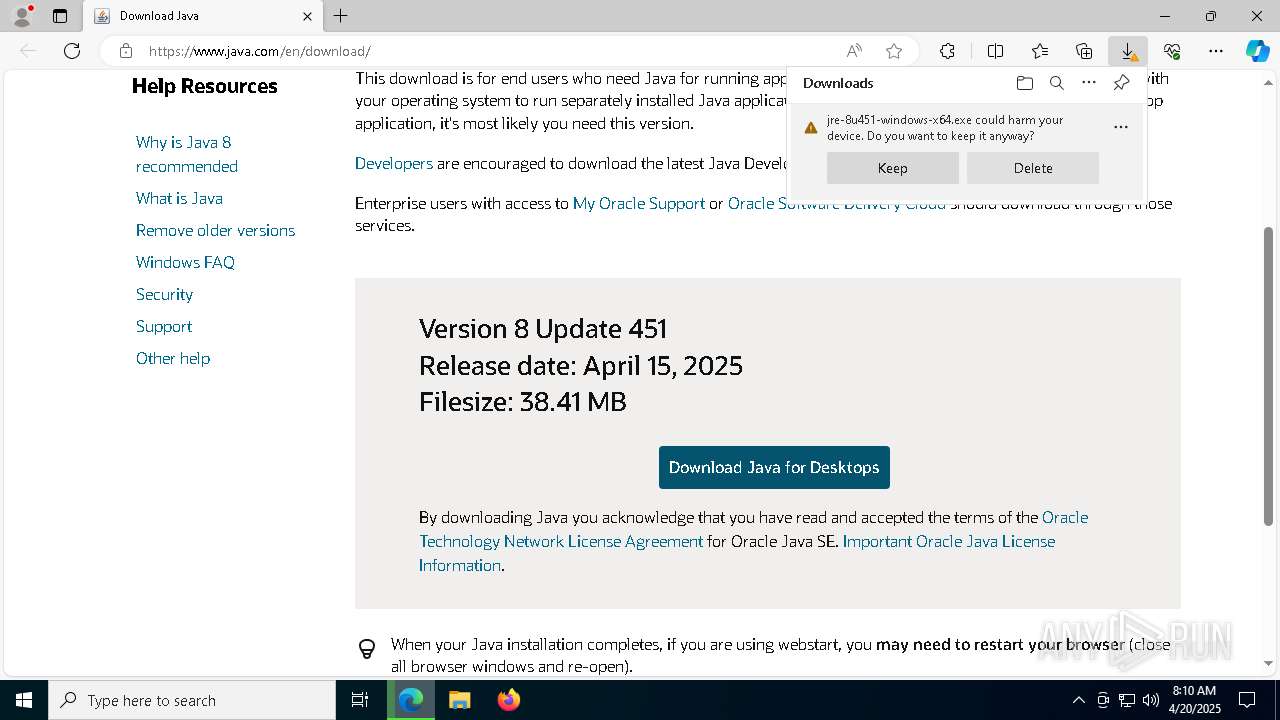
Task: Open volume control in system tray
Action: tap(1151, 700)
